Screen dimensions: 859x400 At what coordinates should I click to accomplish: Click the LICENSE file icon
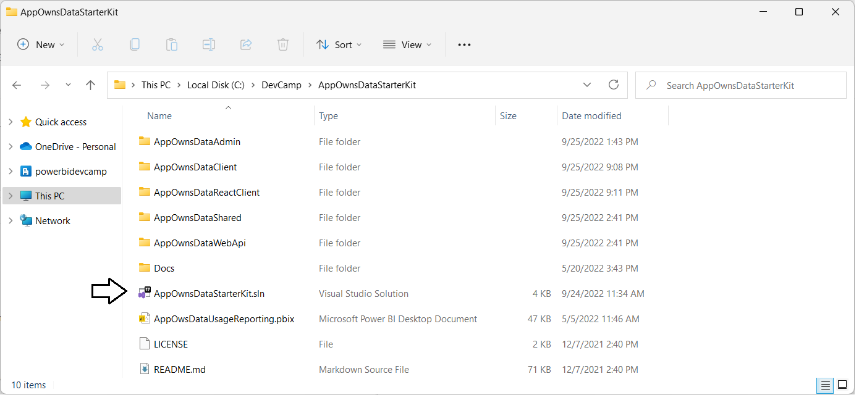144,344
